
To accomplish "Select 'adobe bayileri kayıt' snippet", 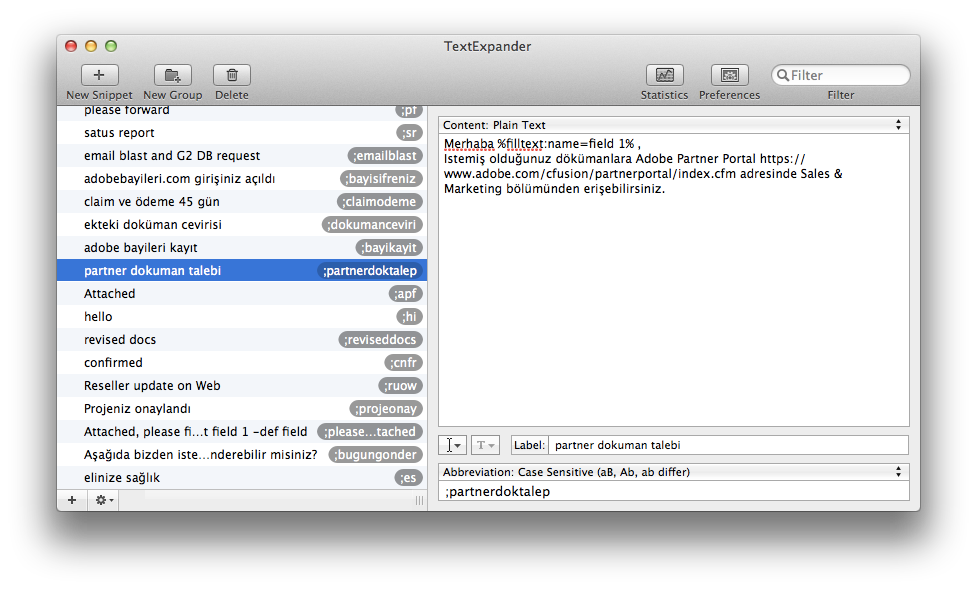I will [x=242, y=247].
